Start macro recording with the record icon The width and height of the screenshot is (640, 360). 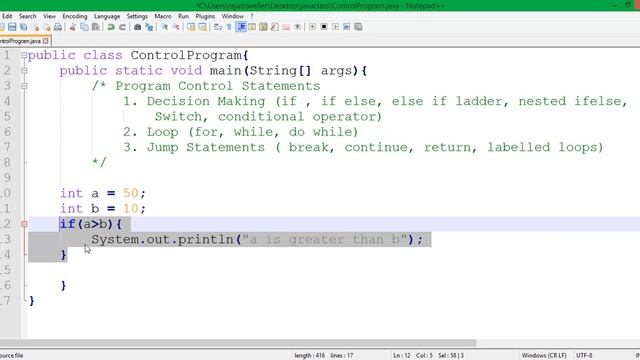point(312,27)
